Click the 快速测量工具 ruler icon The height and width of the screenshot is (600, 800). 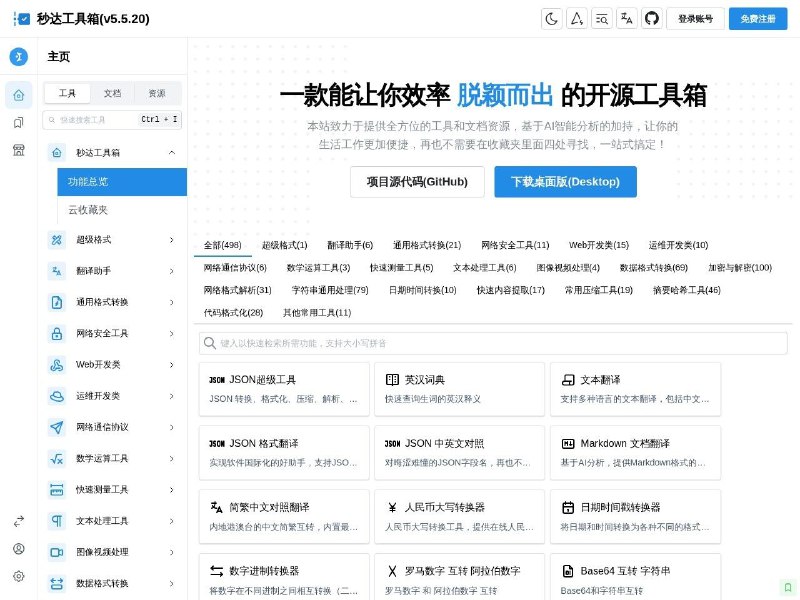pyautogui.click(x=57, y=490)
